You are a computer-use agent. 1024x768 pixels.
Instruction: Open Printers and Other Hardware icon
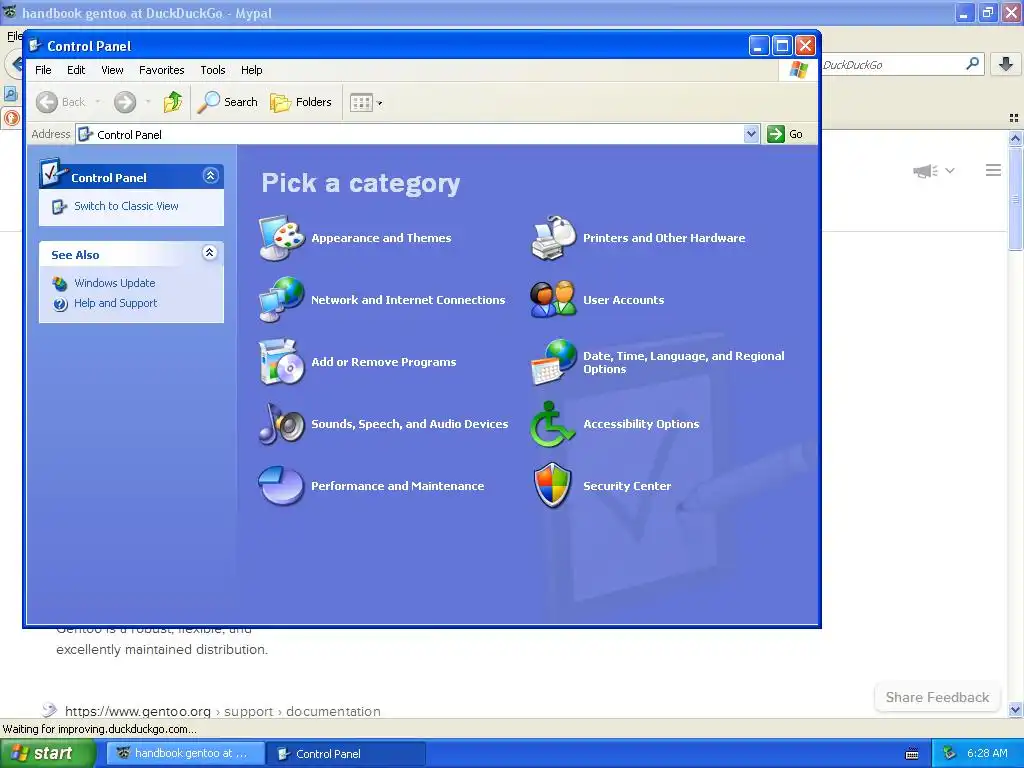click(553, 238)
